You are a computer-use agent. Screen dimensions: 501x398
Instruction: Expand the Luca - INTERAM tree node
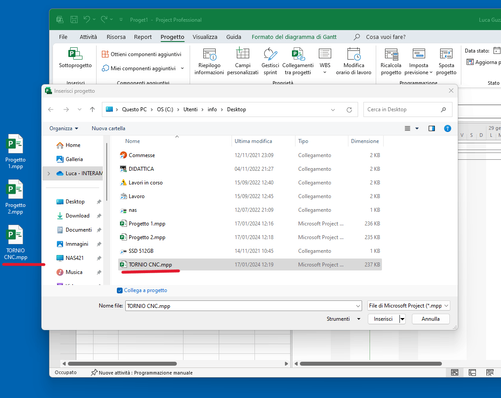pyautogui.click(x=49, y=173)
